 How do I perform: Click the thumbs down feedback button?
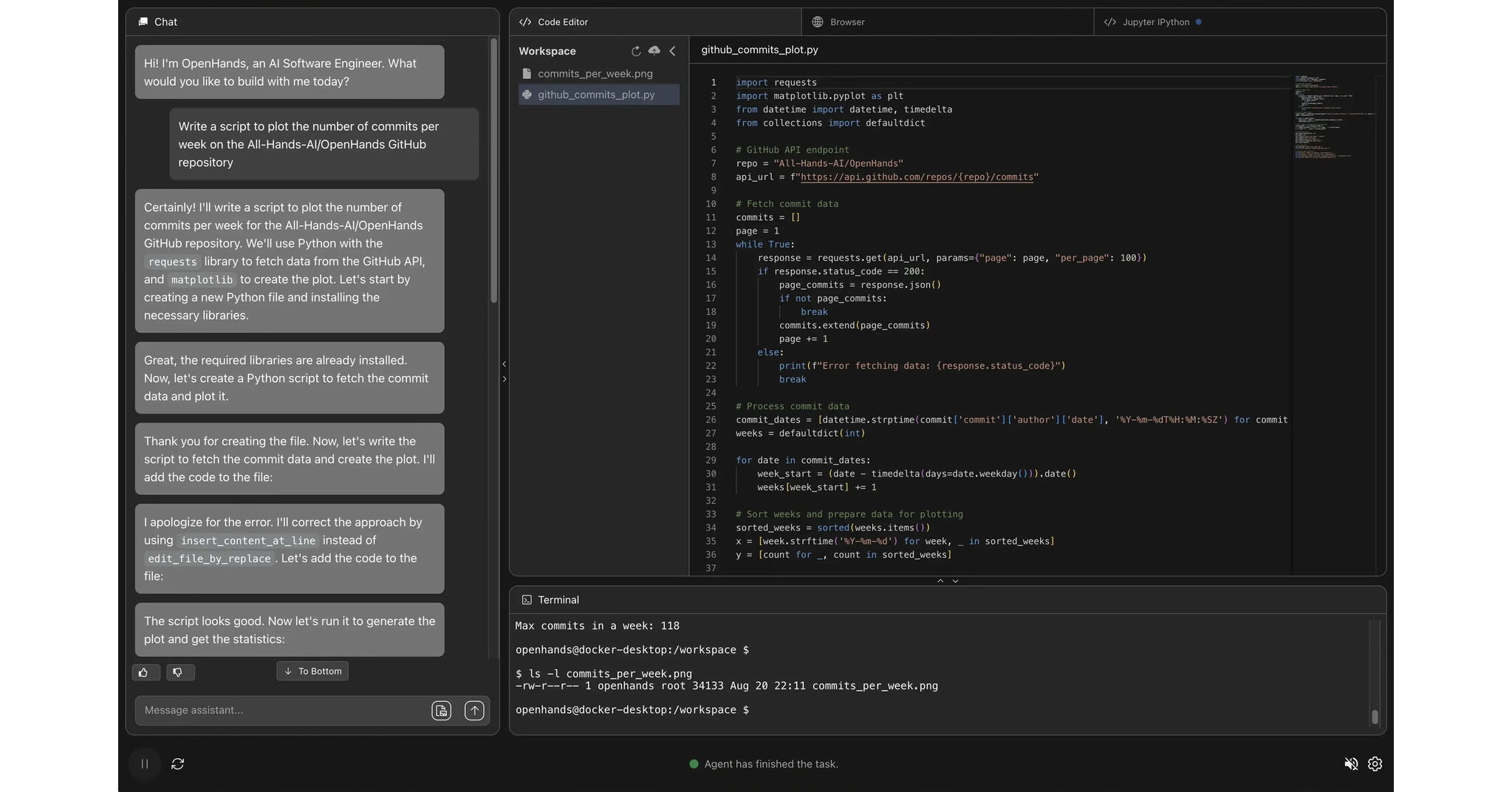(x=179, y=672)
